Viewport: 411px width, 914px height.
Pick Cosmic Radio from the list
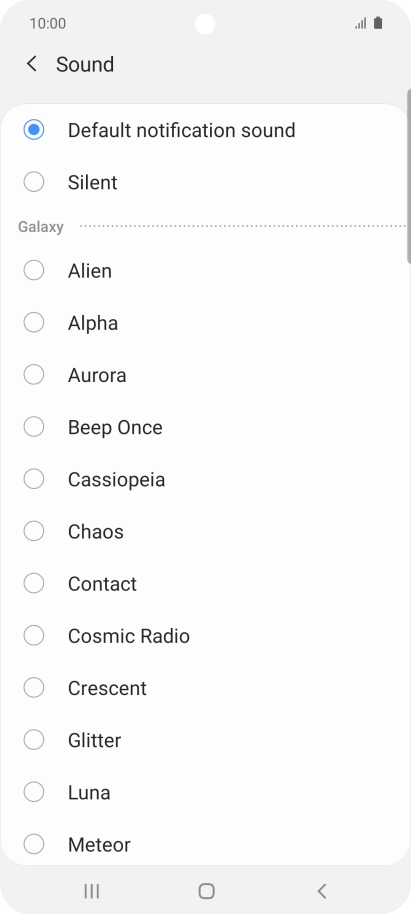pos(34,635)
